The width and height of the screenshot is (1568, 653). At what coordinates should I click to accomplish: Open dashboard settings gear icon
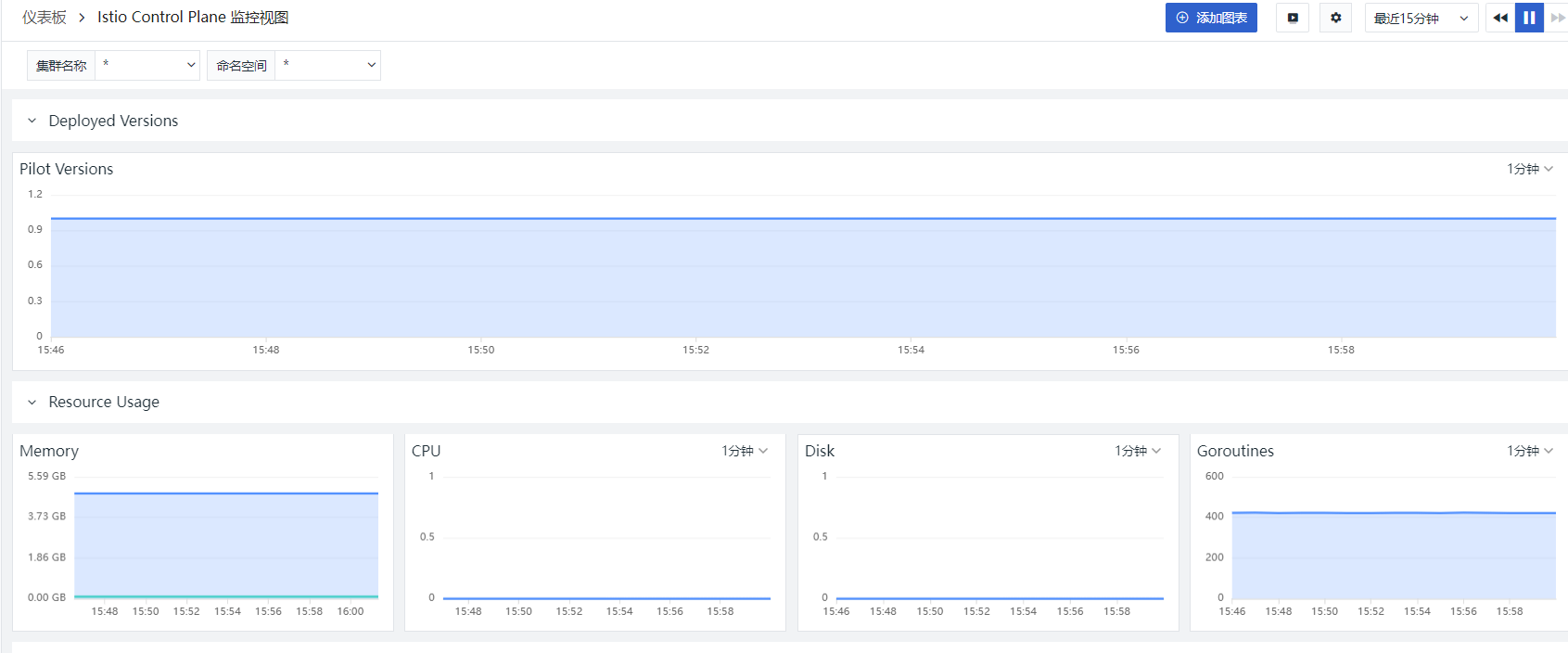[1336, 18]
